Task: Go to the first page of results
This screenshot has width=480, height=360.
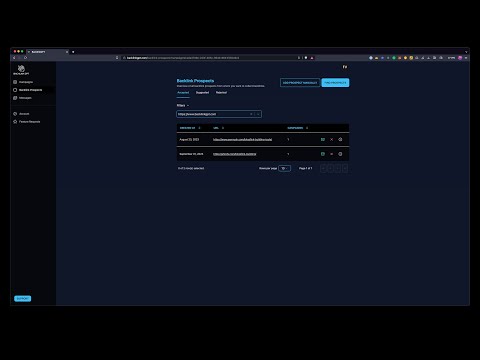Action: coord(323,168)
